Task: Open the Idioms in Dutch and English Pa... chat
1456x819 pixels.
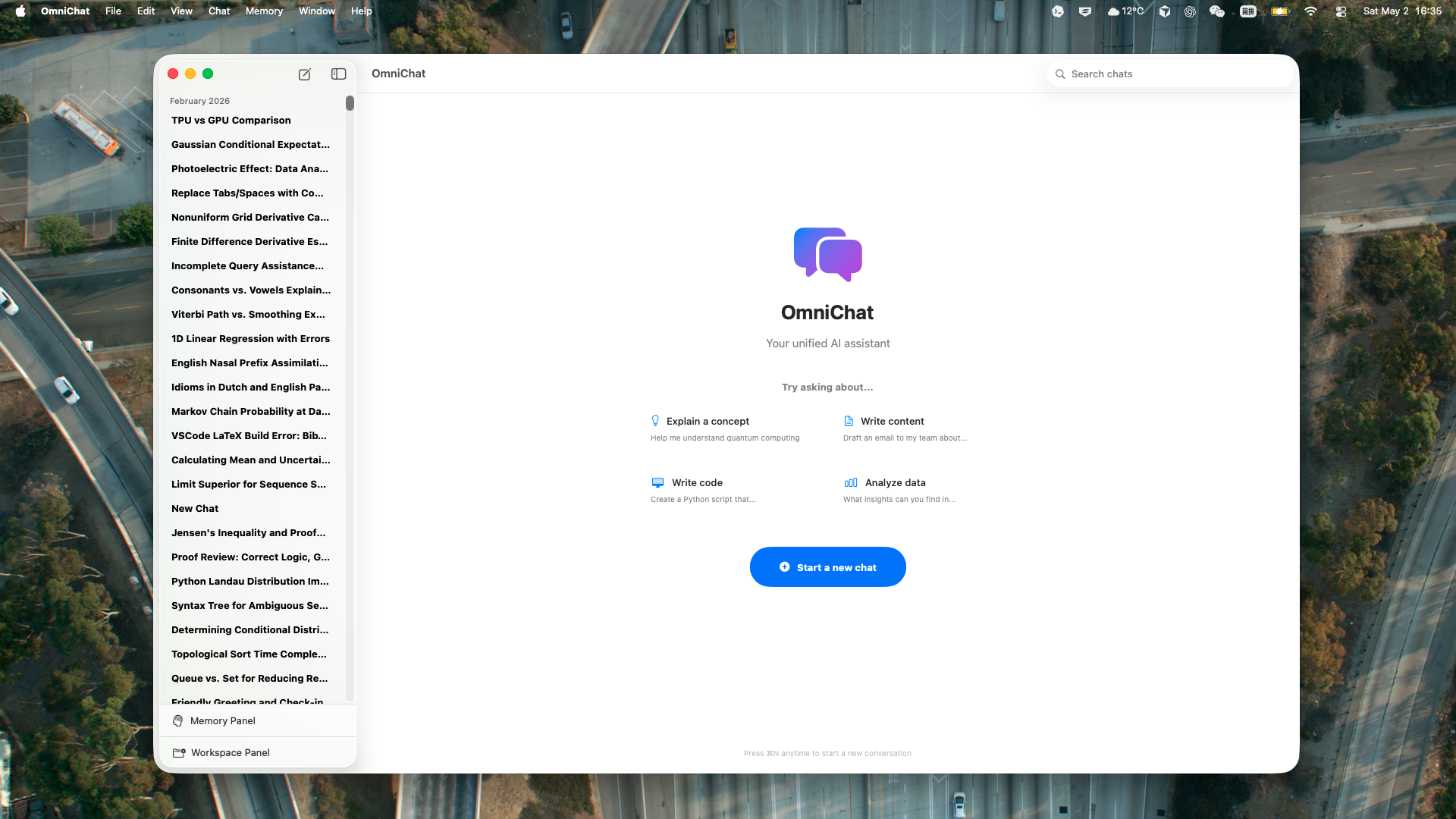Action: coord(253,388)
